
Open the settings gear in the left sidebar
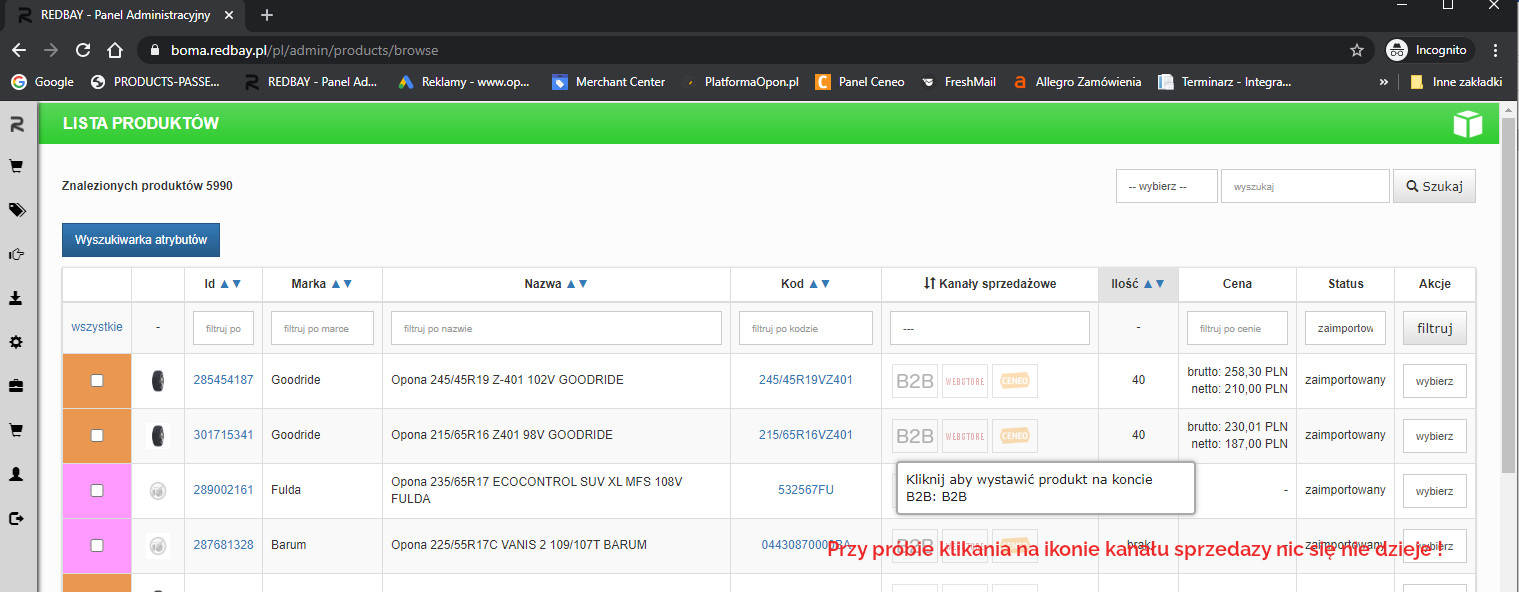17,342
